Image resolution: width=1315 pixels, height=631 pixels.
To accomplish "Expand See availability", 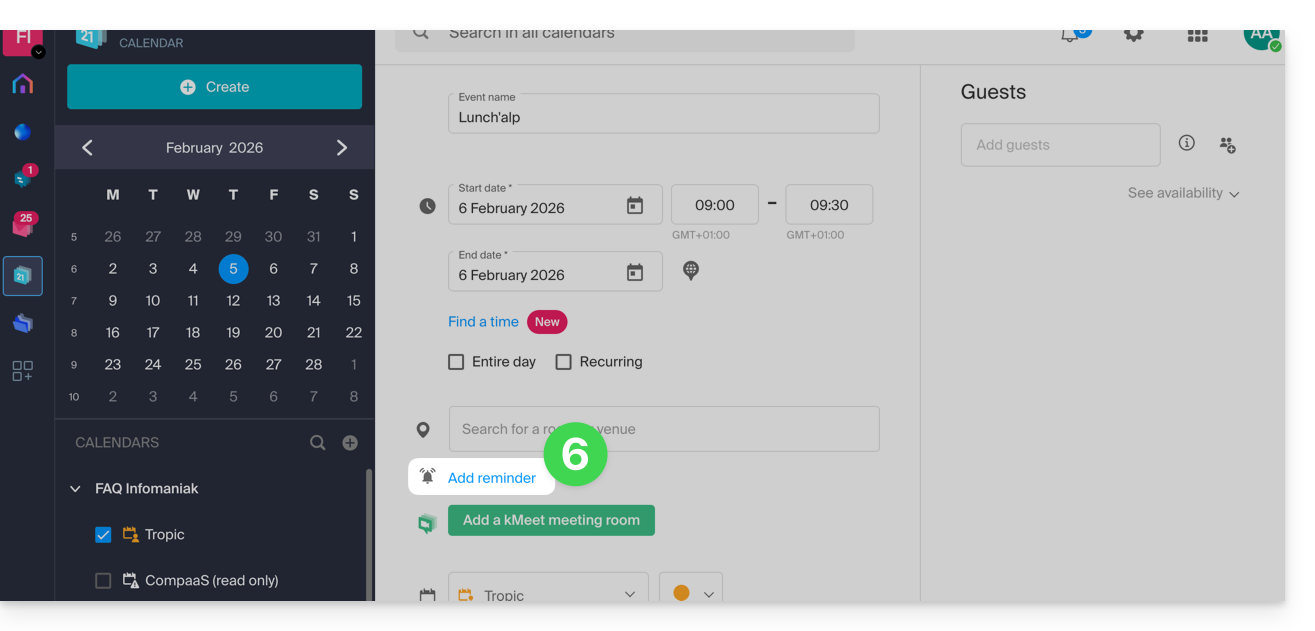I will click(x=1183, y=193).
